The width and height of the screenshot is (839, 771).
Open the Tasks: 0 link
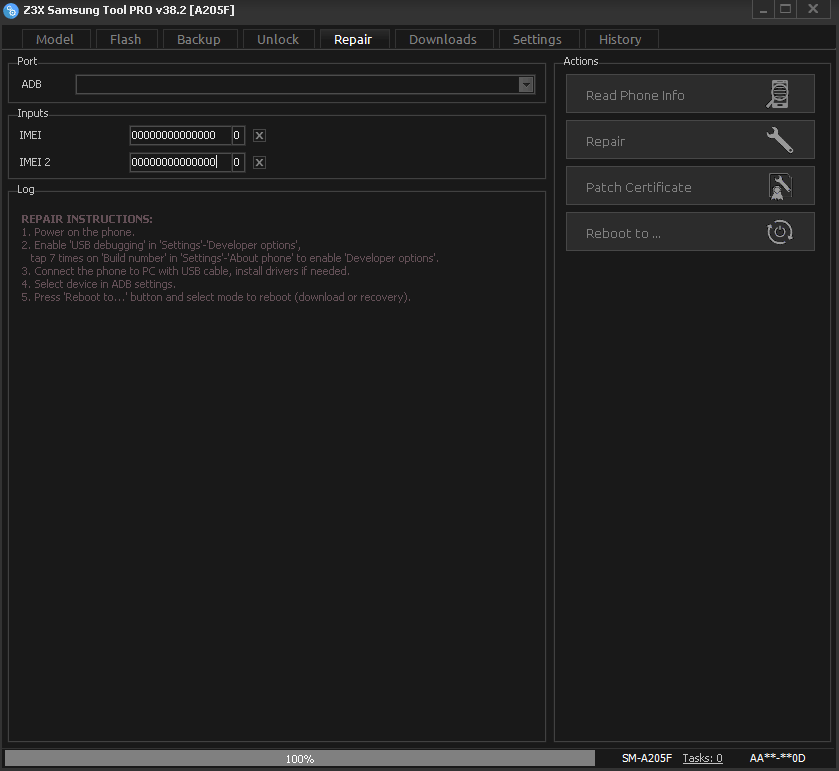coord(703,758)
